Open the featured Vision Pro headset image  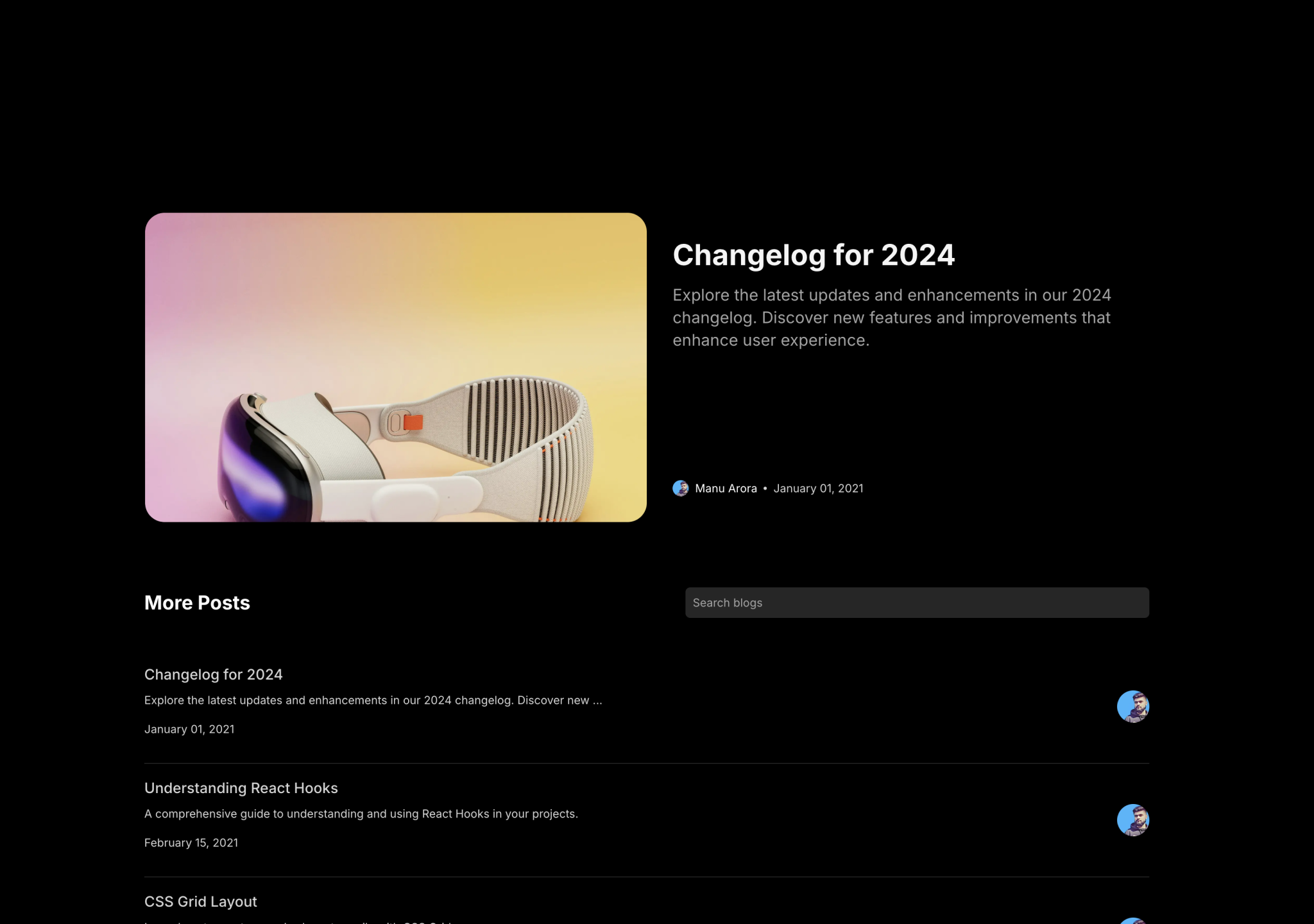(x=395, y=368)
